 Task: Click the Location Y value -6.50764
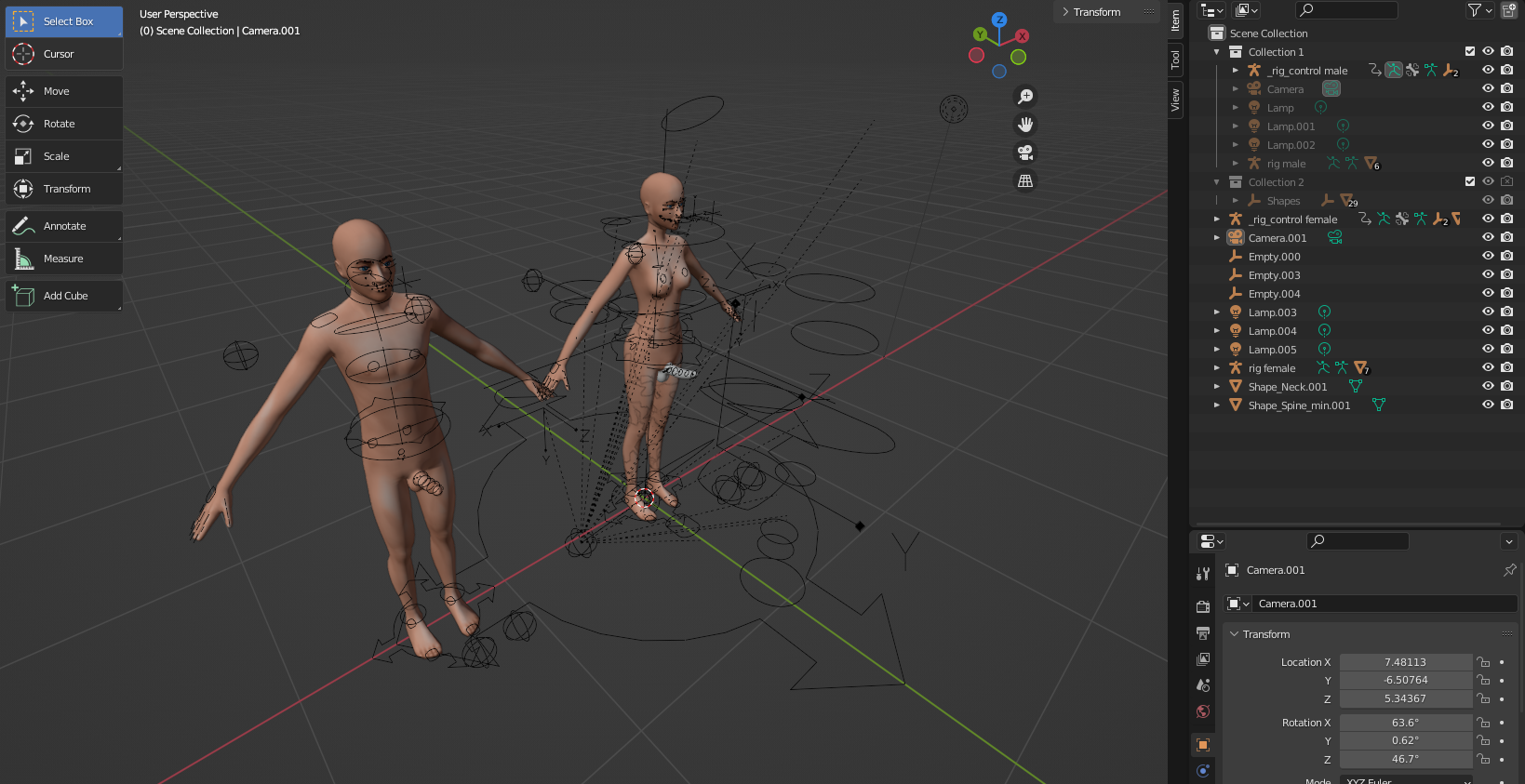pos(1405,680)
